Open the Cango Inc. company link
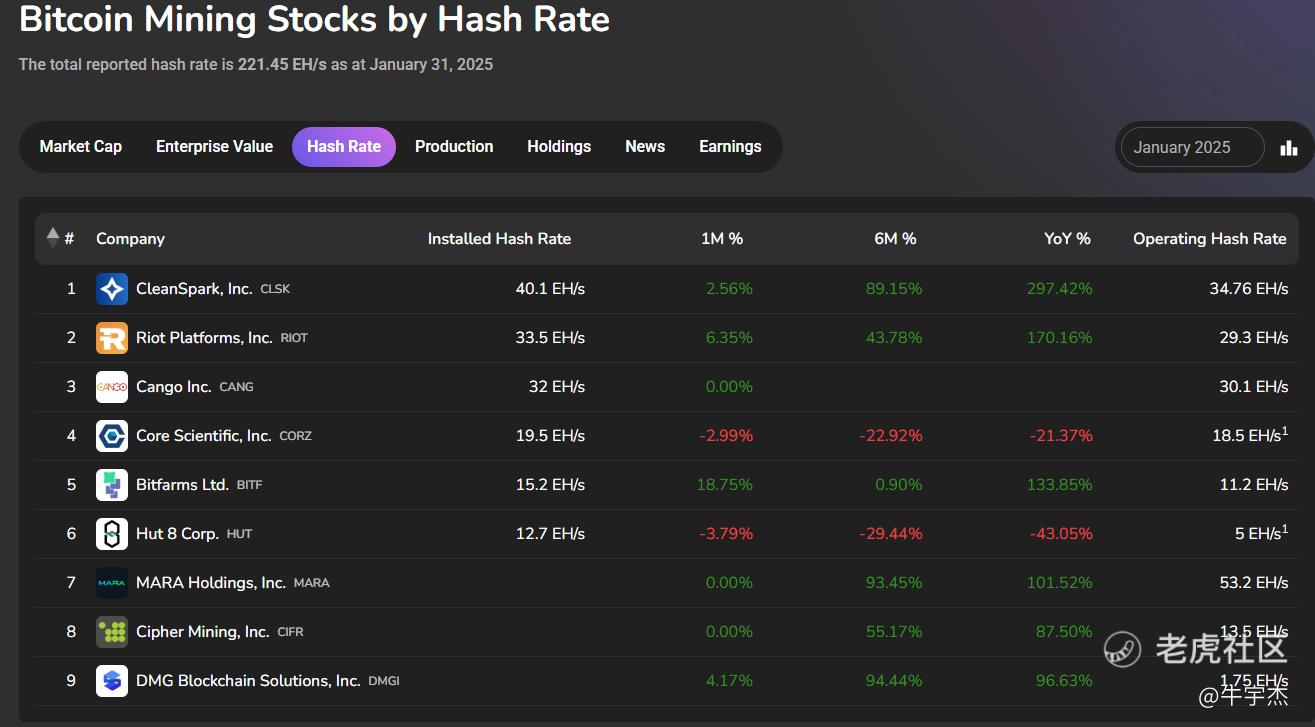 (x=174, y=387)
